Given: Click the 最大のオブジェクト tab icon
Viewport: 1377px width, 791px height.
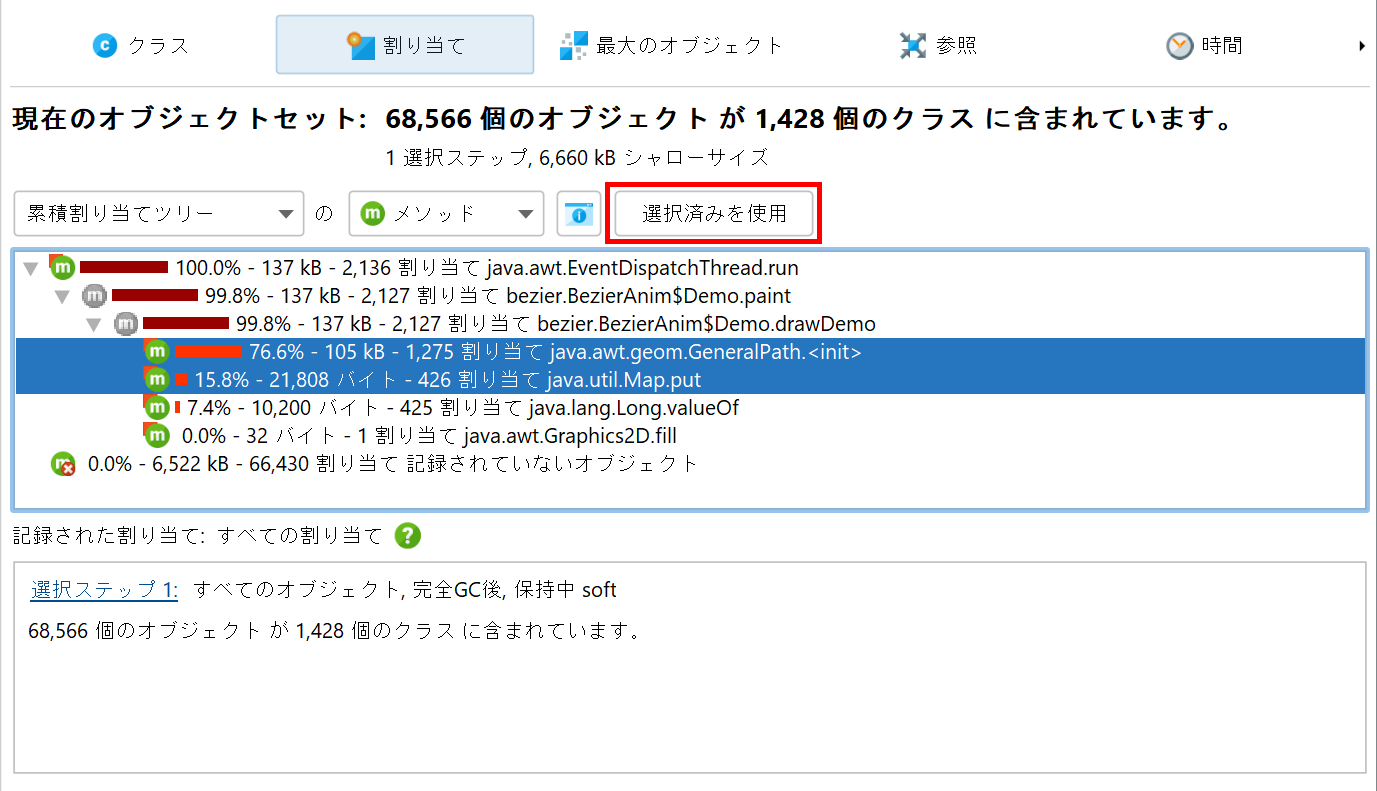Looking at the screenshot, I should tap(574, 45).
